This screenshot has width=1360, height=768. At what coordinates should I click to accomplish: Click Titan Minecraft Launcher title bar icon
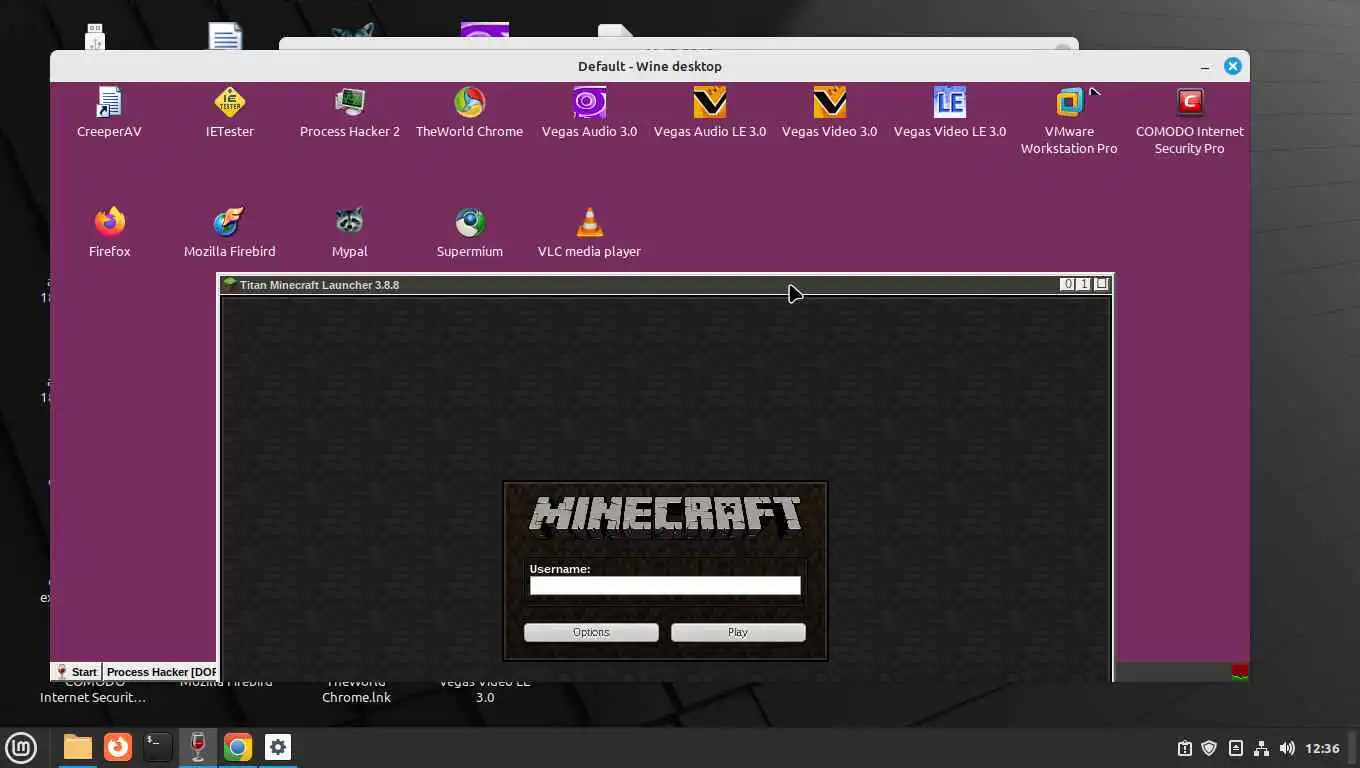[x=230, y=285]
